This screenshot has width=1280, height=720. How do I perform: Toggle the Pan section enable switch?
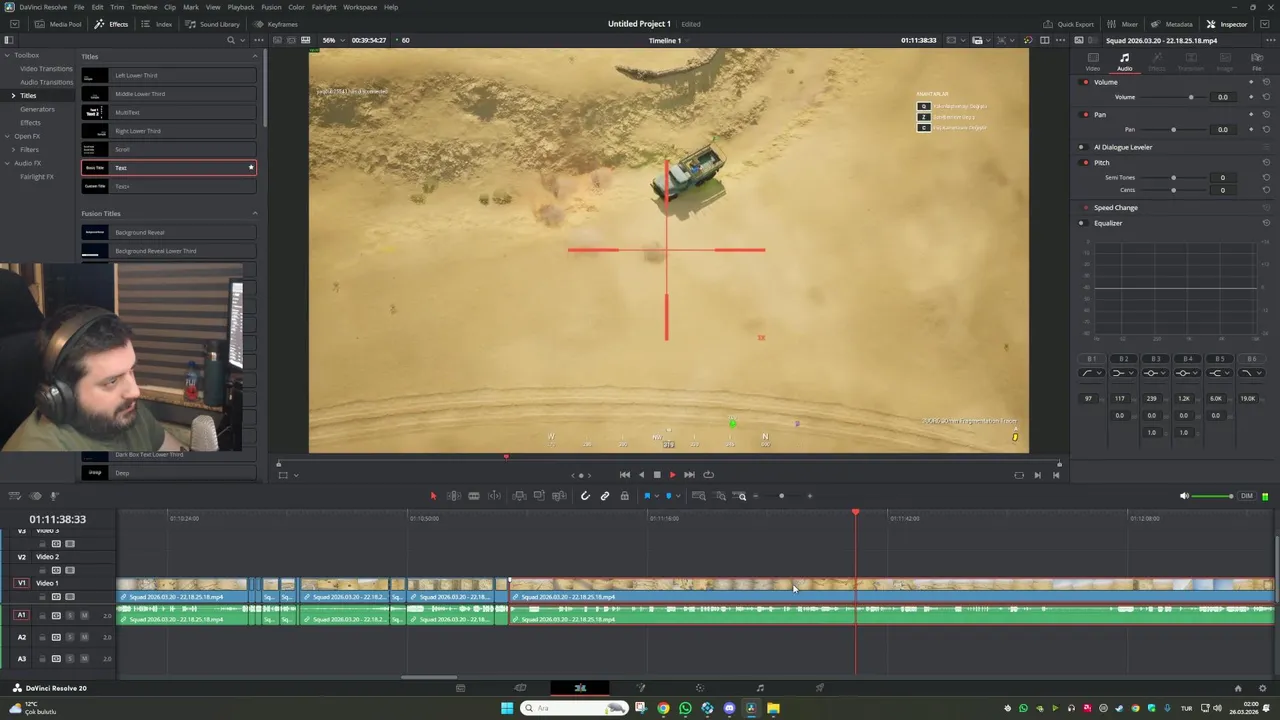pos(1086,114)
